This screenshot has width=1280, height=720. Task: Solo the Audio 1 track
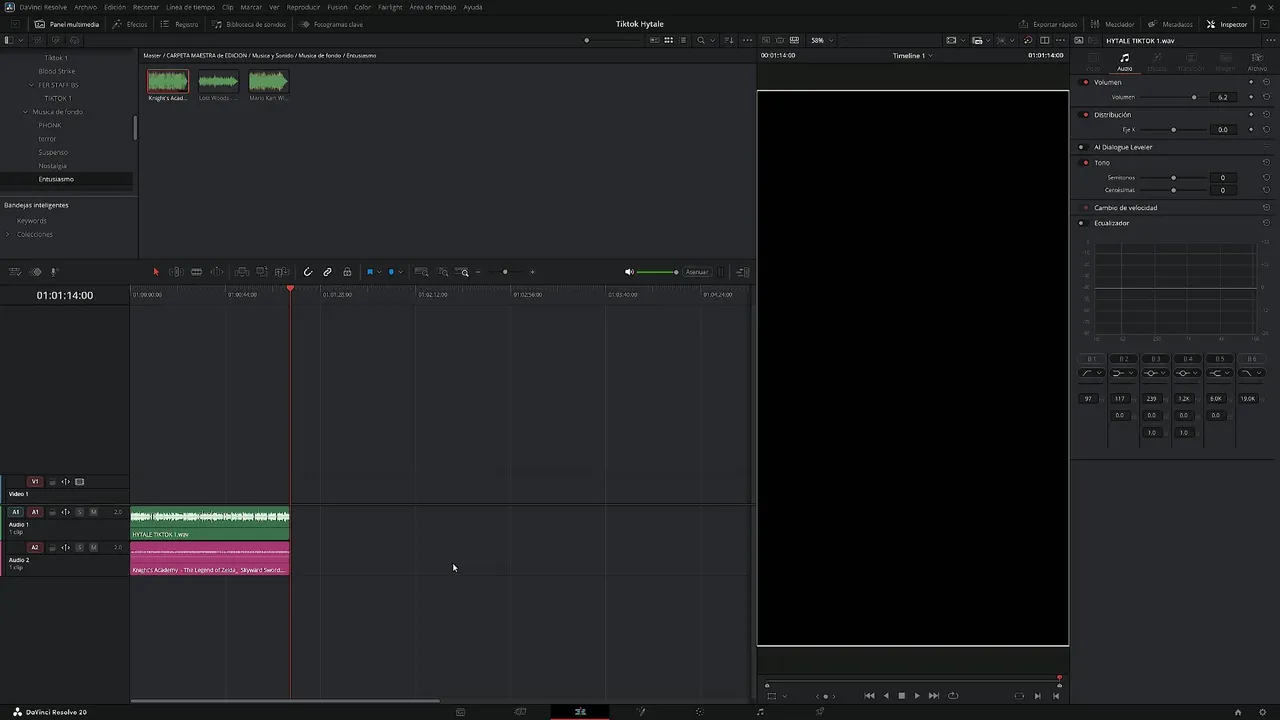point(80,512)
